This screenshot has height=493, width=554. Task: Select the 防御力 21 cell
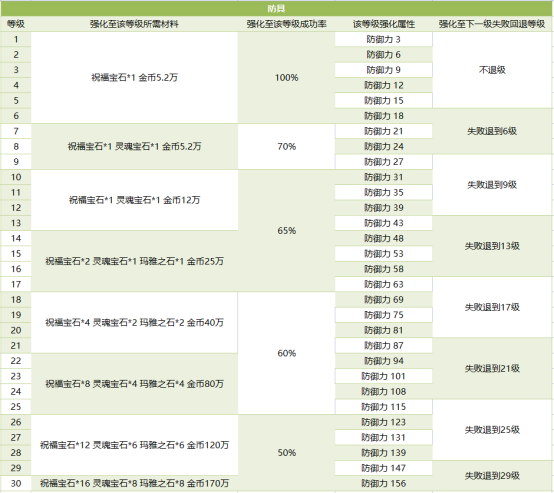tap(384, 131)
